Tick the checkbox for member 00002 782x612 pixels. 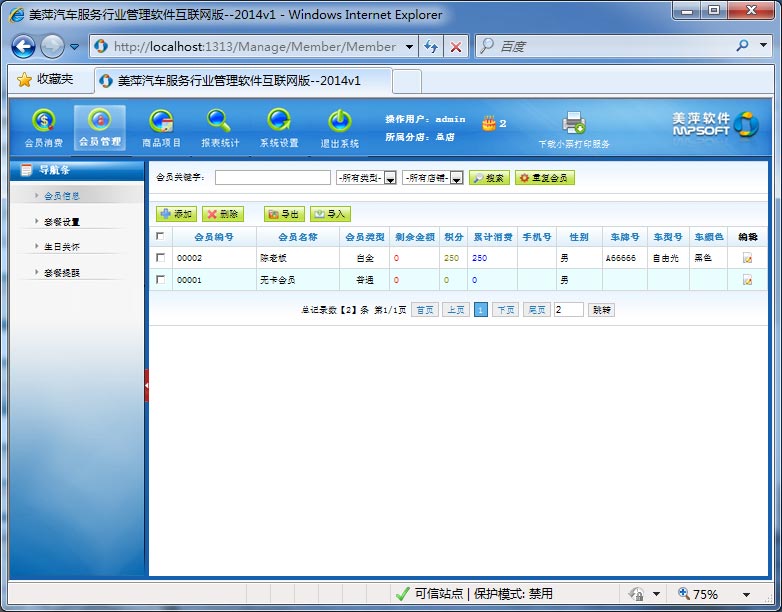pyautogui.click(x=161, y=258)
